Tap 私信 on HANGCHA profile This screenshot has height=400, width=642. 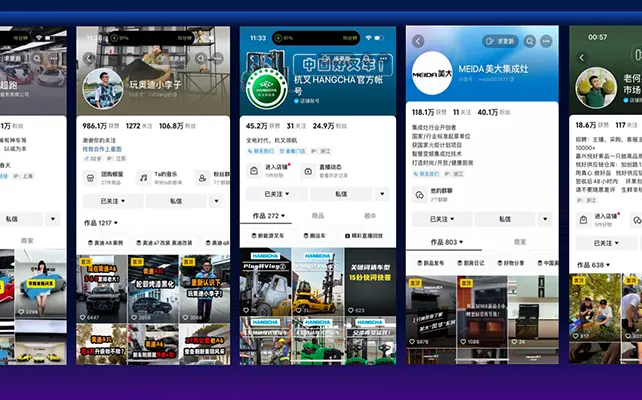click(x=341, y=194)
